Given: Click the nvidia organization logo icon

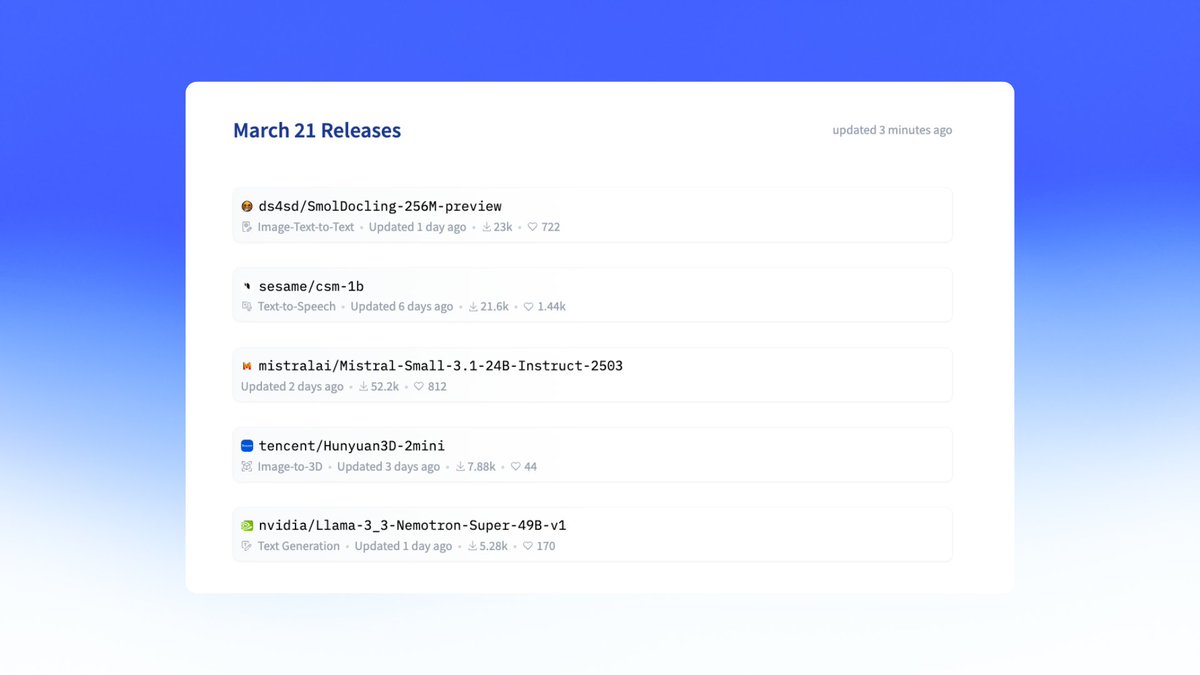Looking at the screenshot, I should (x=247, y=525).
